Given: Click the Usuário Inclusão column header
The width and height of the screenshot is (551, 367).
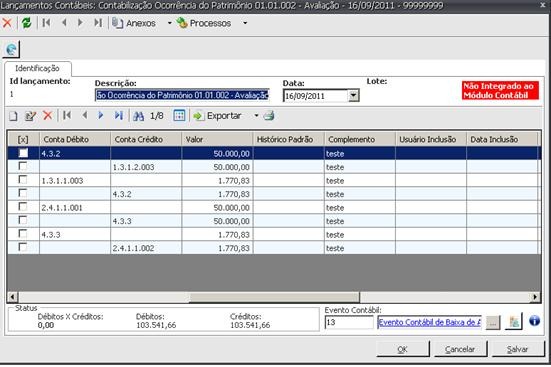Looking at the screenshot, I should 431,140.
